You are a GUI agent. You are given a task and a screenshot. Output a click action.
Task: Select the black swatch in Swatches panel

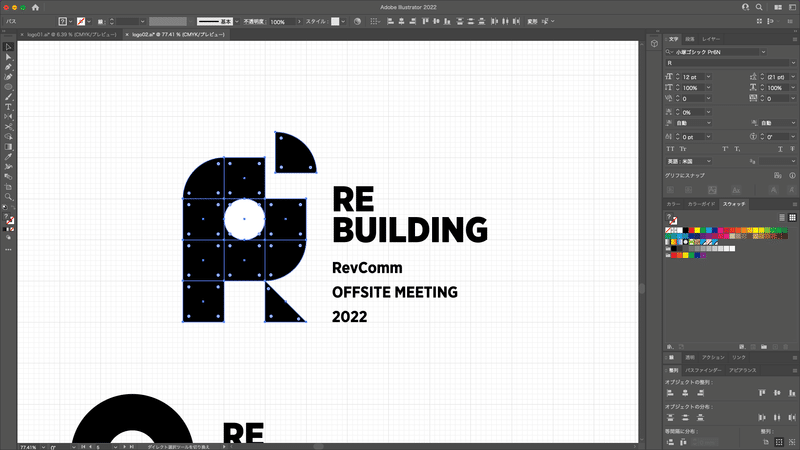[685, 230]
